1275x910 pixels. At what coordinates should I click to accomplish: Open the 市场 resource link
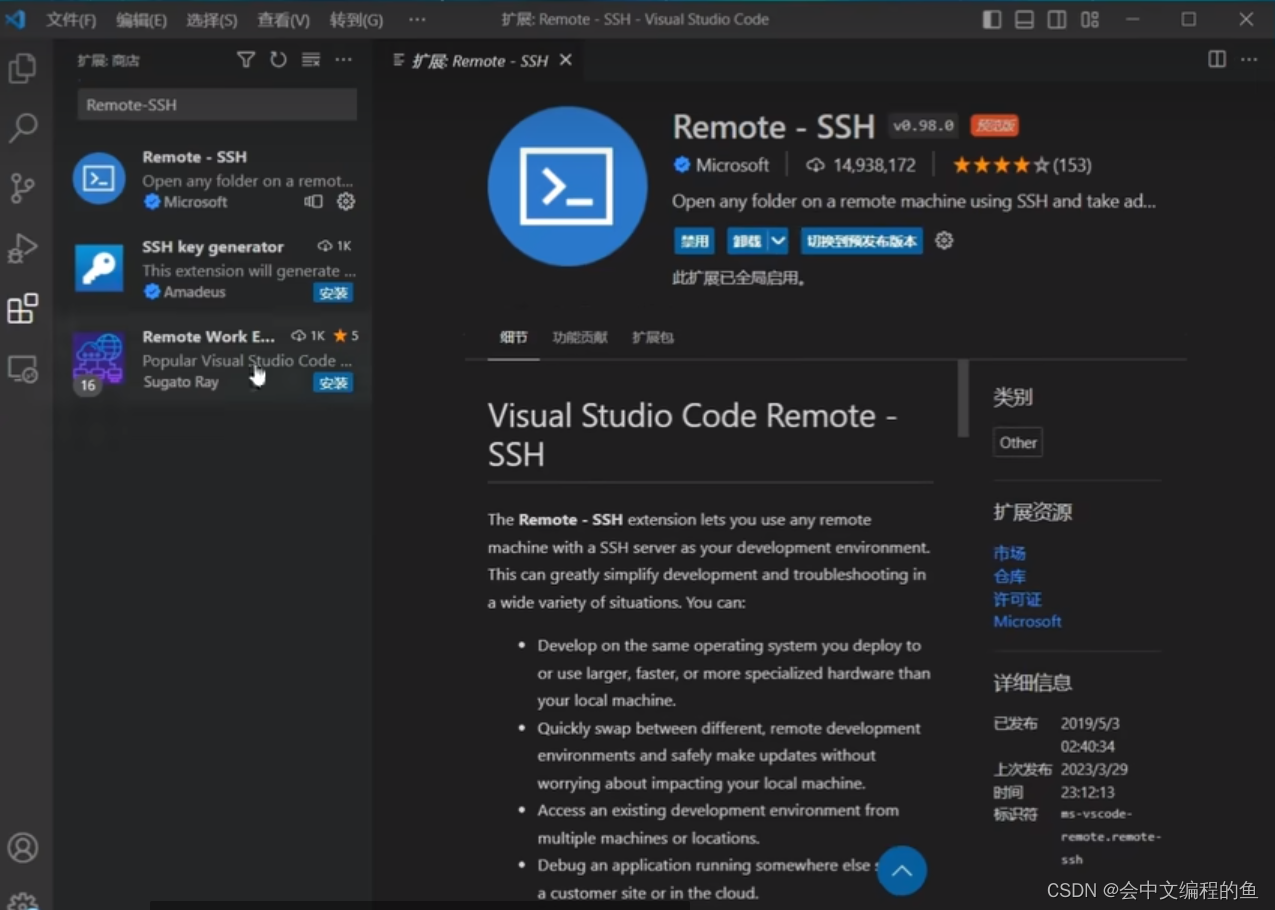coord(1009,553)
